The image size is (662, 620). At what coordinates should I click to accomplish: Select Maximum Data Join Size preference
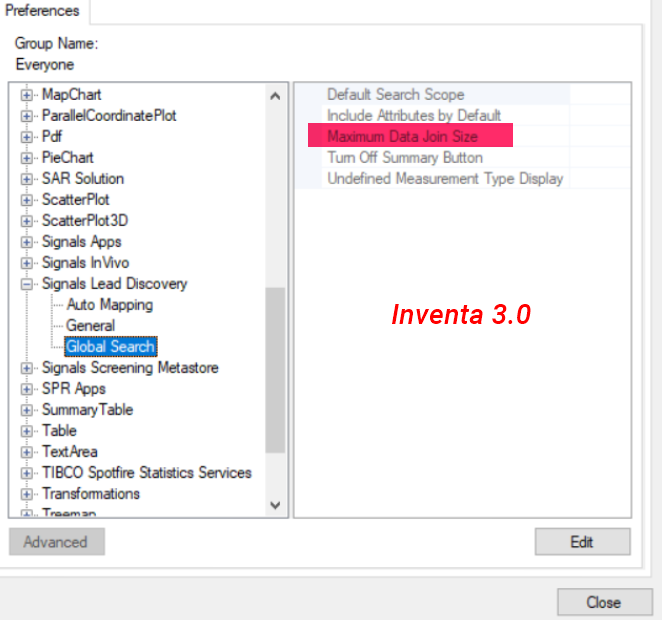tap(402, 137)
